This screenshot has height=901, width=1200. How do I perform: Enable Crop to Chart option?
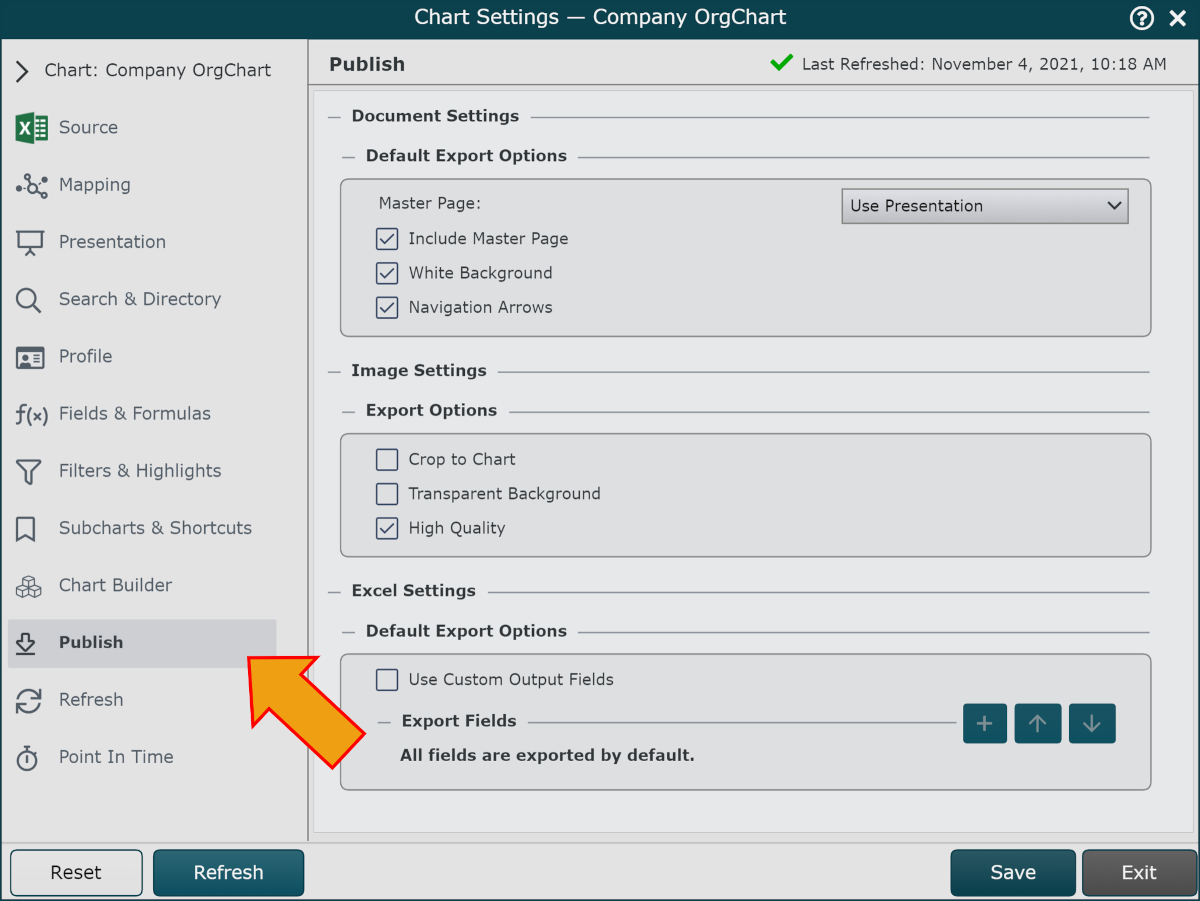387,460
